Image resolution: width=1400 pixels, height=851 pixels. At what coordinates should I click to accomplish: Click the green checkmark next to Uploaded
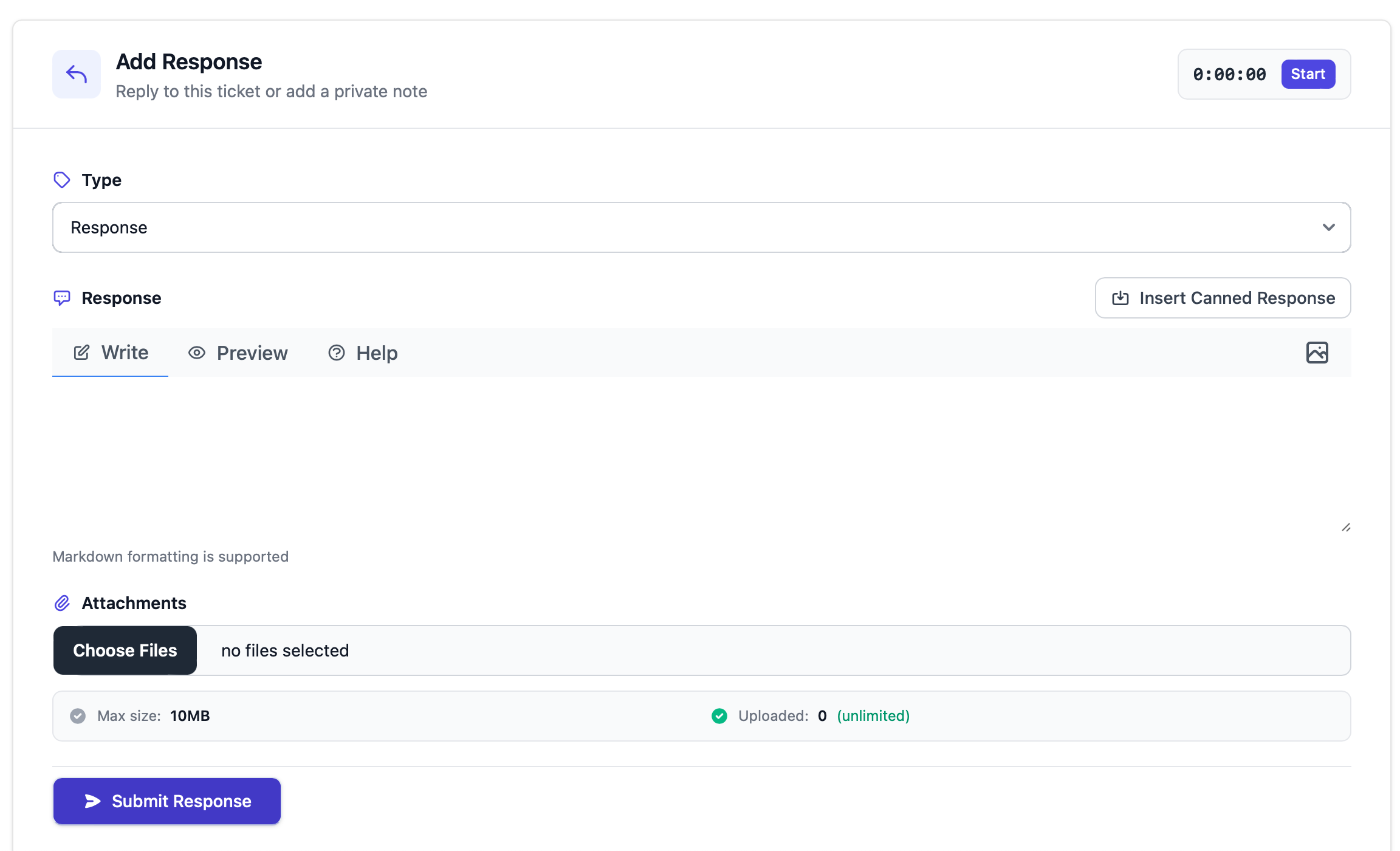pyautogui.click(x=719, y=716)
